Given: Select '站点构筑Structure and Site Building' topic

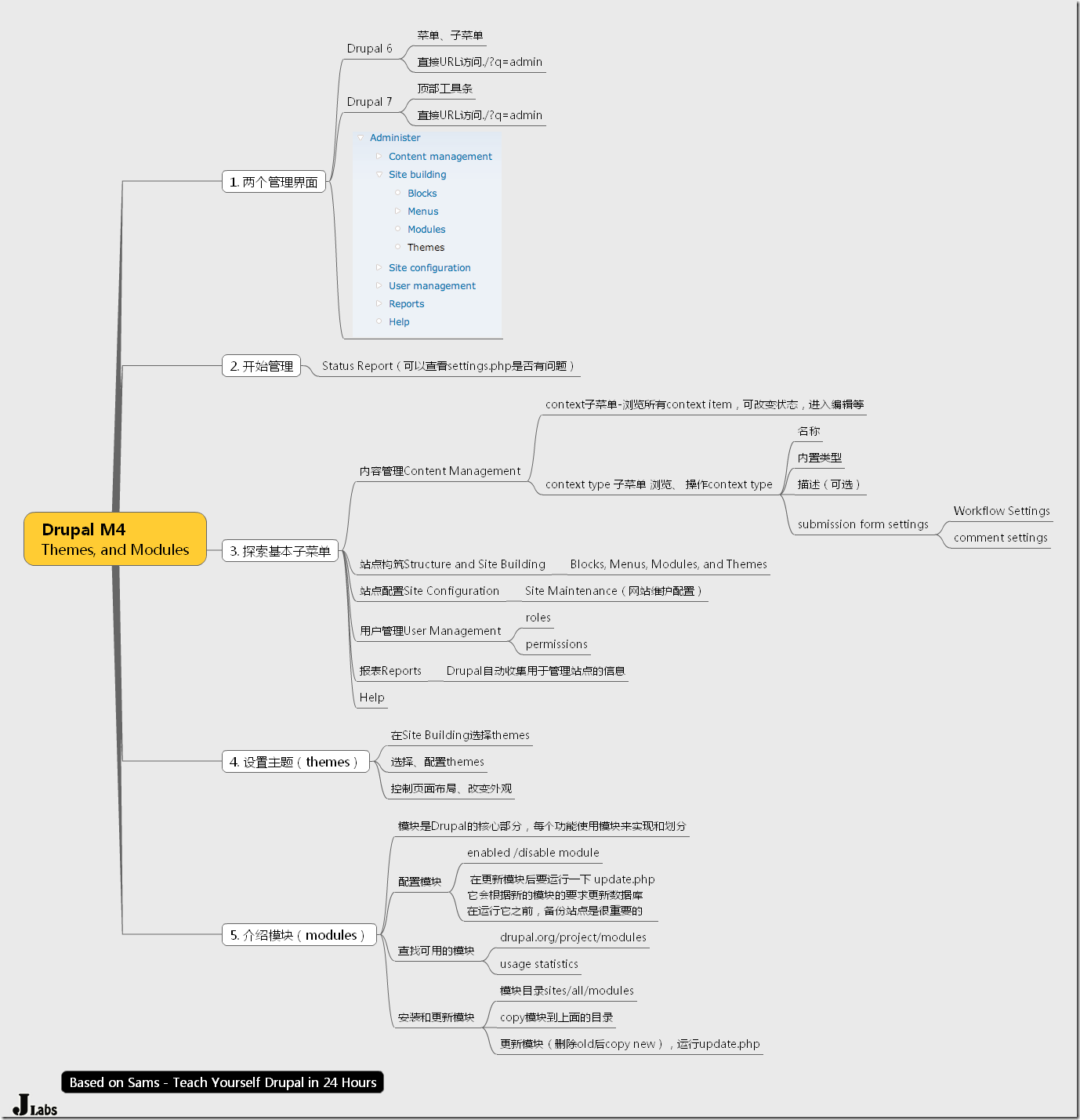Looking at the screenshot, I should click(452, 564).
